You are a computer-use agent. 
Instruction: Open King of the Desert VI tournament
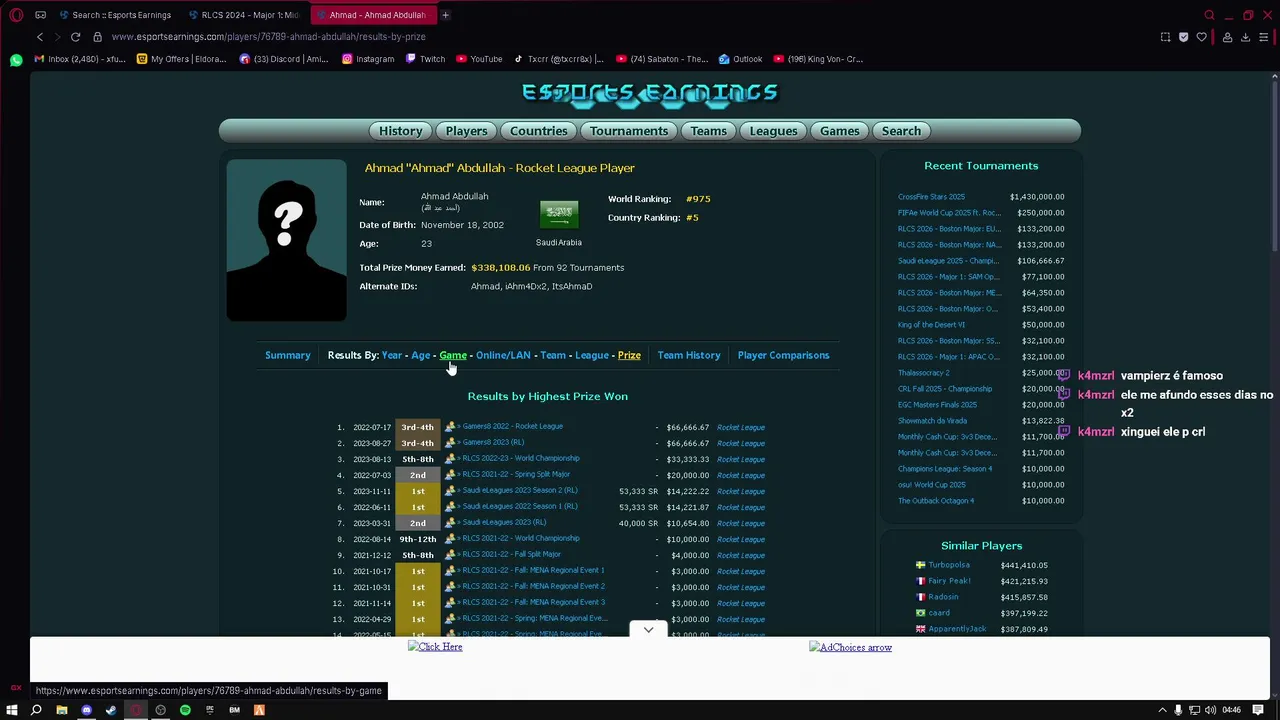(x=931, y=325)
